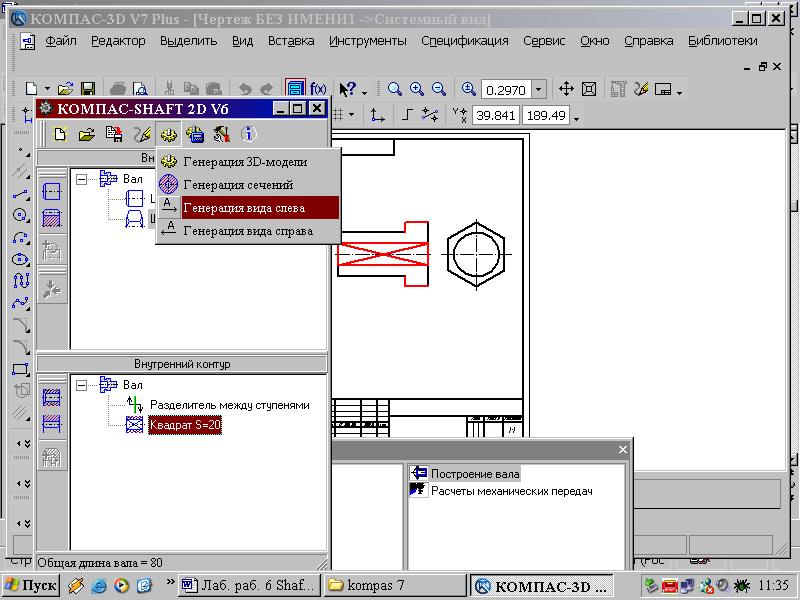Open the Сервис menu
Viewport: 800px width, 600px height.
tap(544, 41)
